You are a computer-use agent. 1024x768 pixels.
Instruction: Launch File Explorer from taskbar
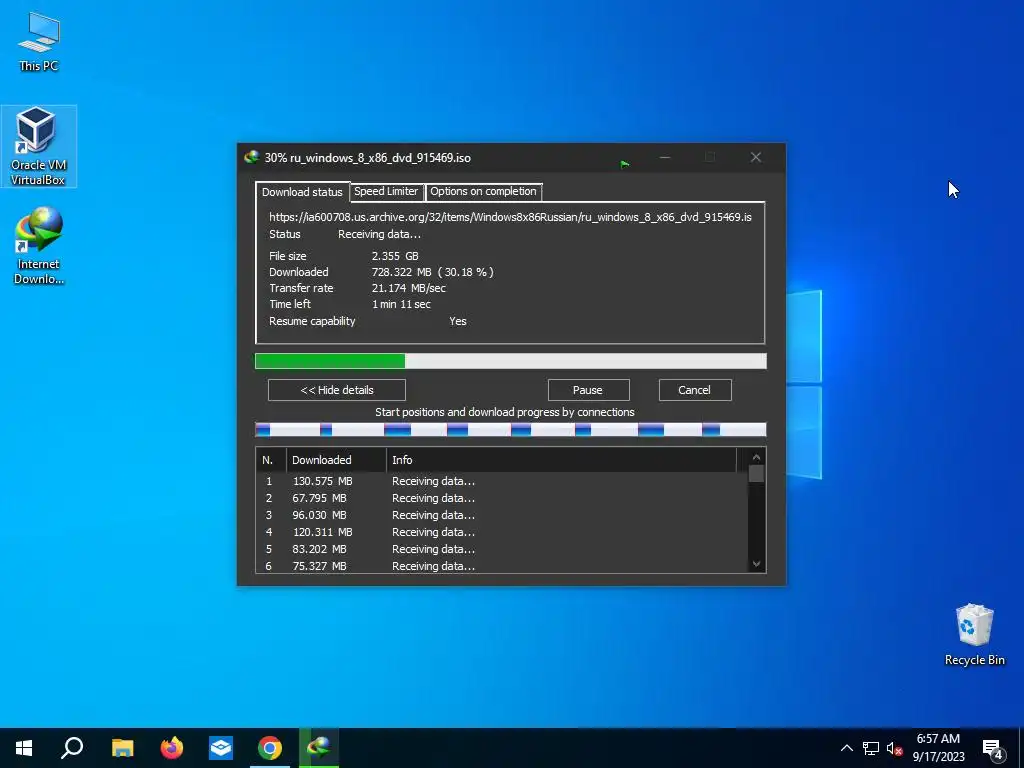[x=122, y=748]
